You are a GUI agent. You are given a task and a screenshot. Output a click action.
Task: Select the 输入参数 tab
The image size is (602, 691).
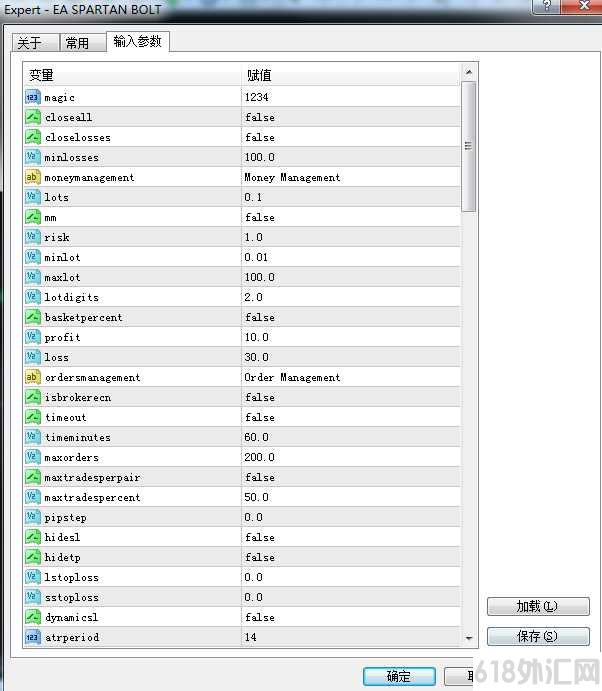137,41
